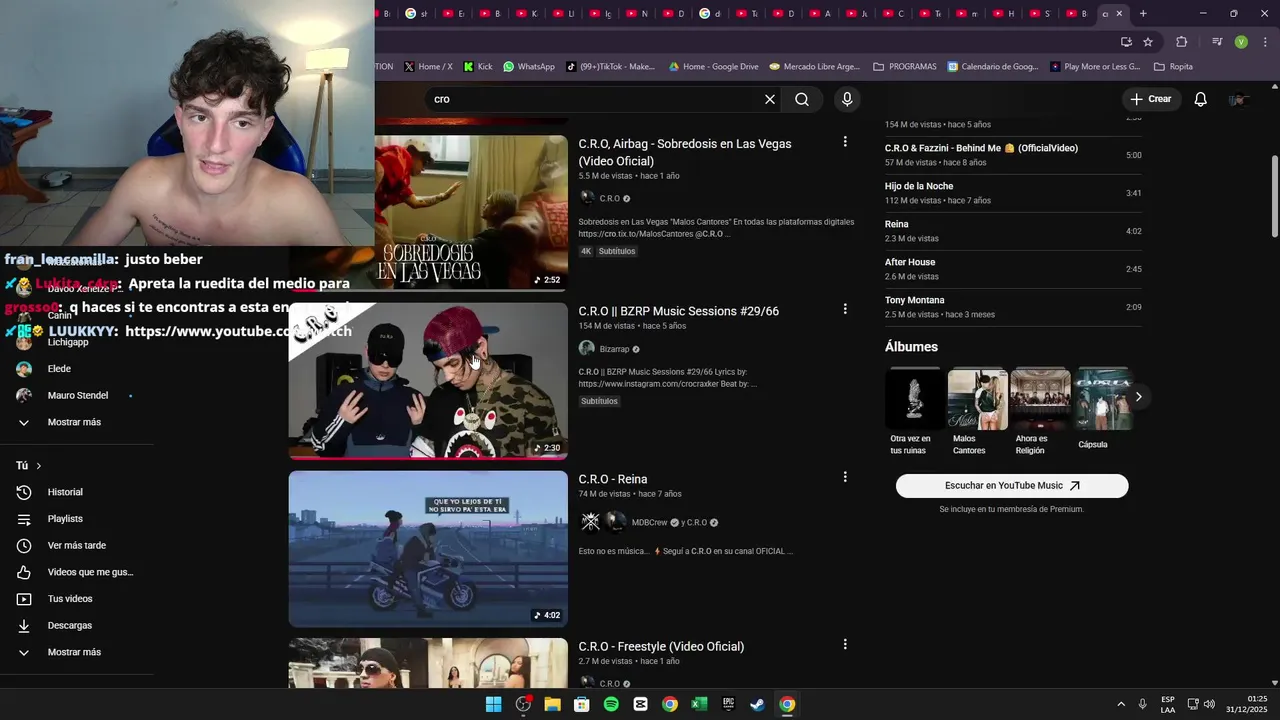Open the Crear menu button

coord(1151,99)
